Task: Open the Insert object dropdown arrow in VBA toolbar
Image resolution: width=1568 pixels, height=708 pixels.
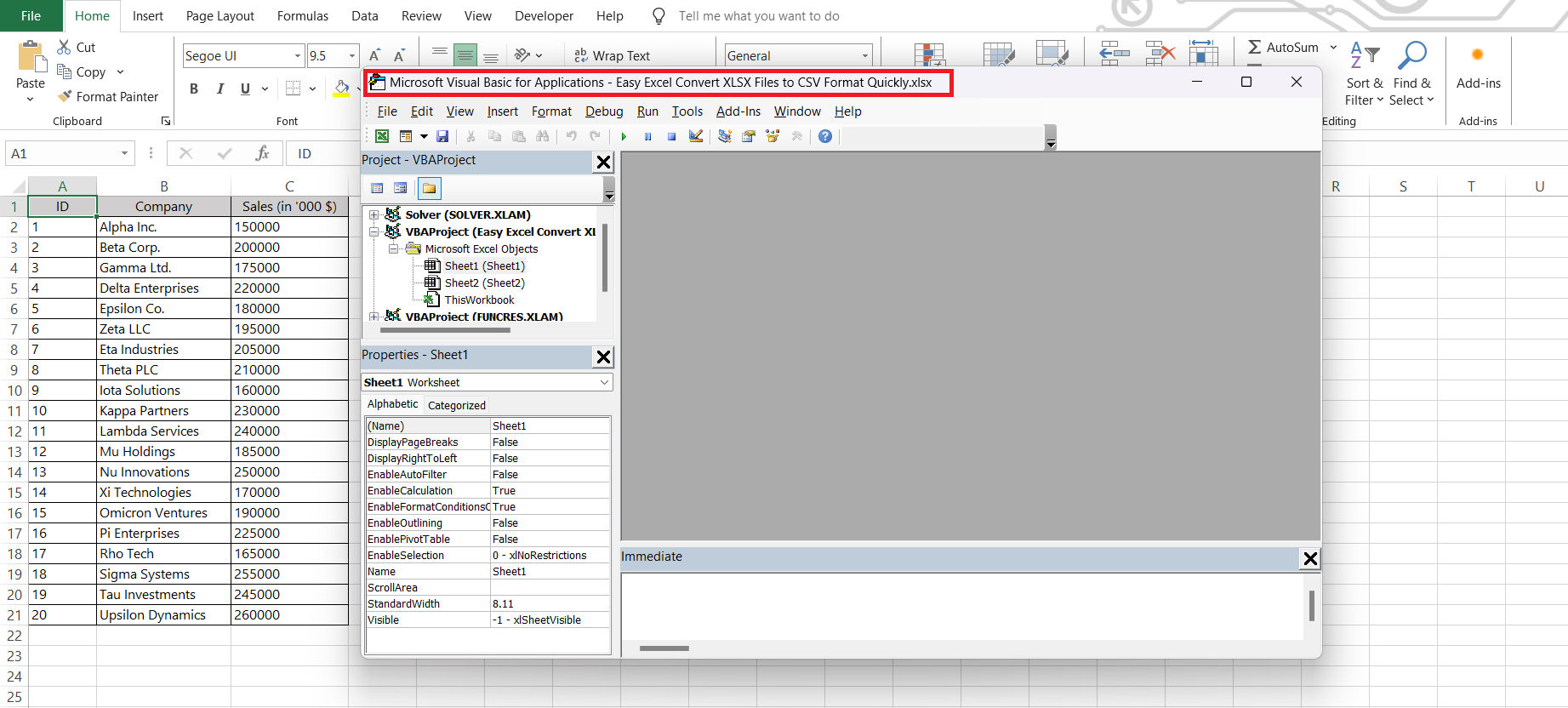Action: 424,136
